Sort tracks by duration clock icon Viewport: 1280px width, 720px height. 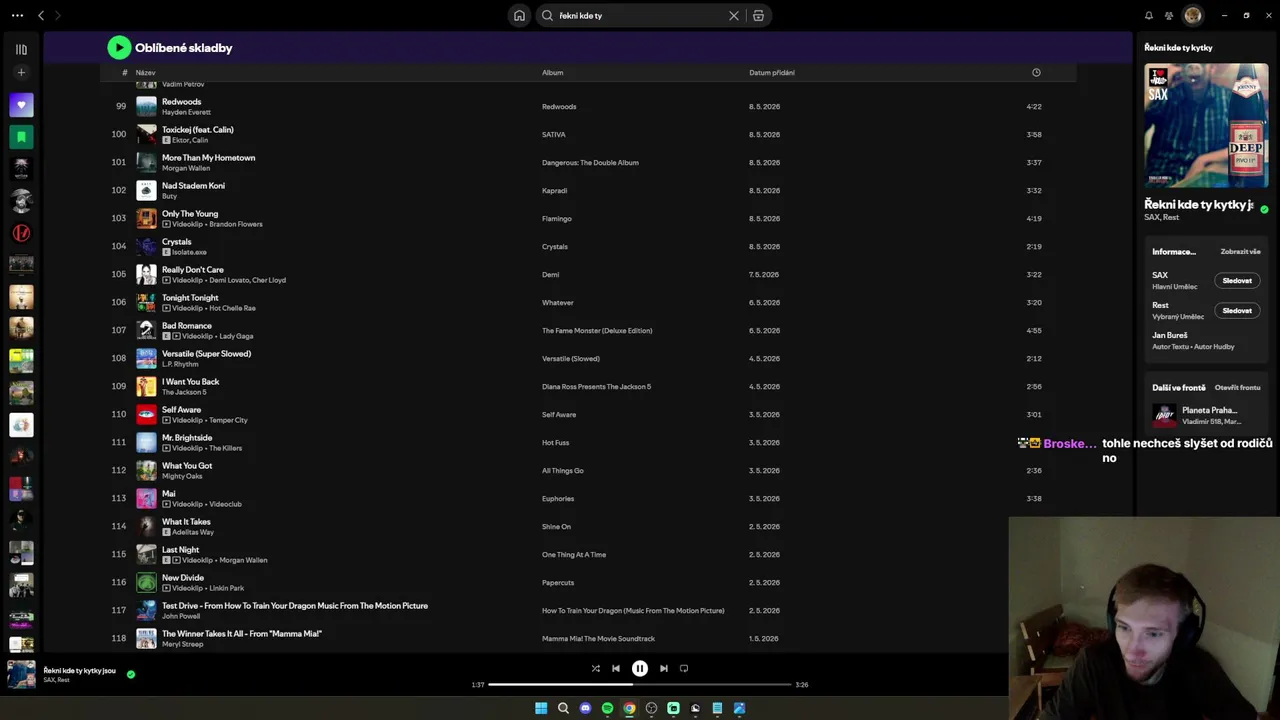pyautogui.click(x=1036, y=73)
